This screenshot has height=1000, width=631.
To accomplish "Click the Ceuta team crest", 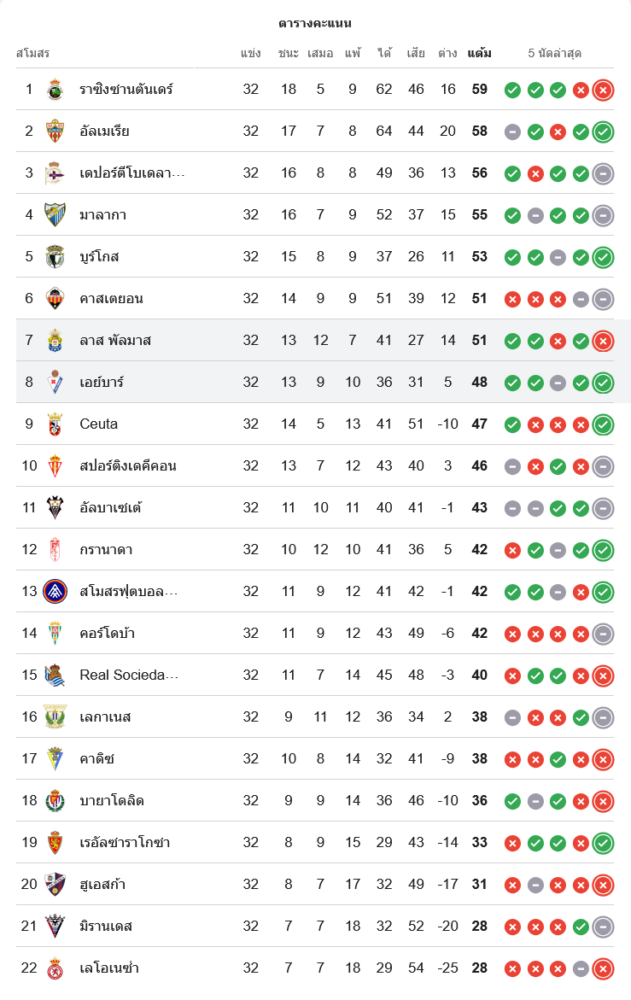I will pyautogui.click(x=55, y=424).
